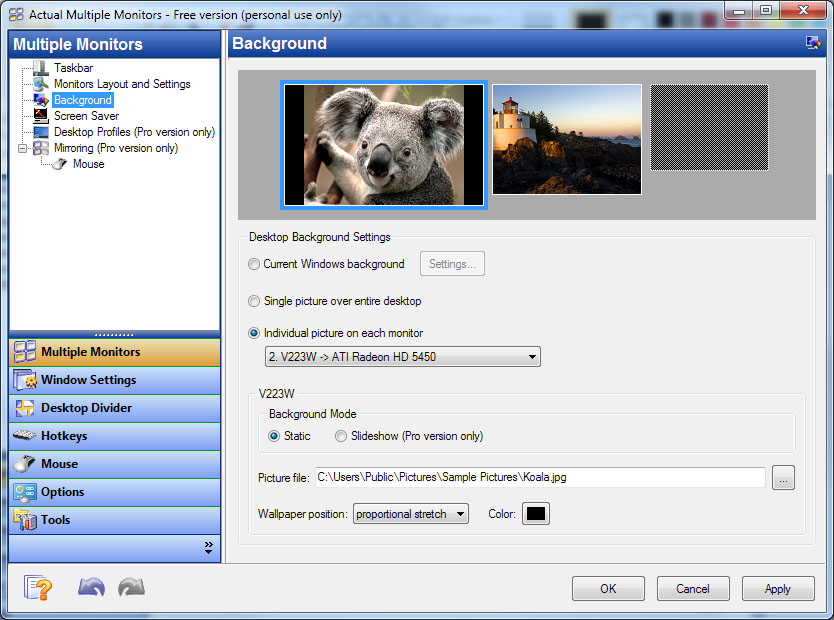Click the black background Color swatch
This screenshot has height=620, width=834.
pos(536,513)
